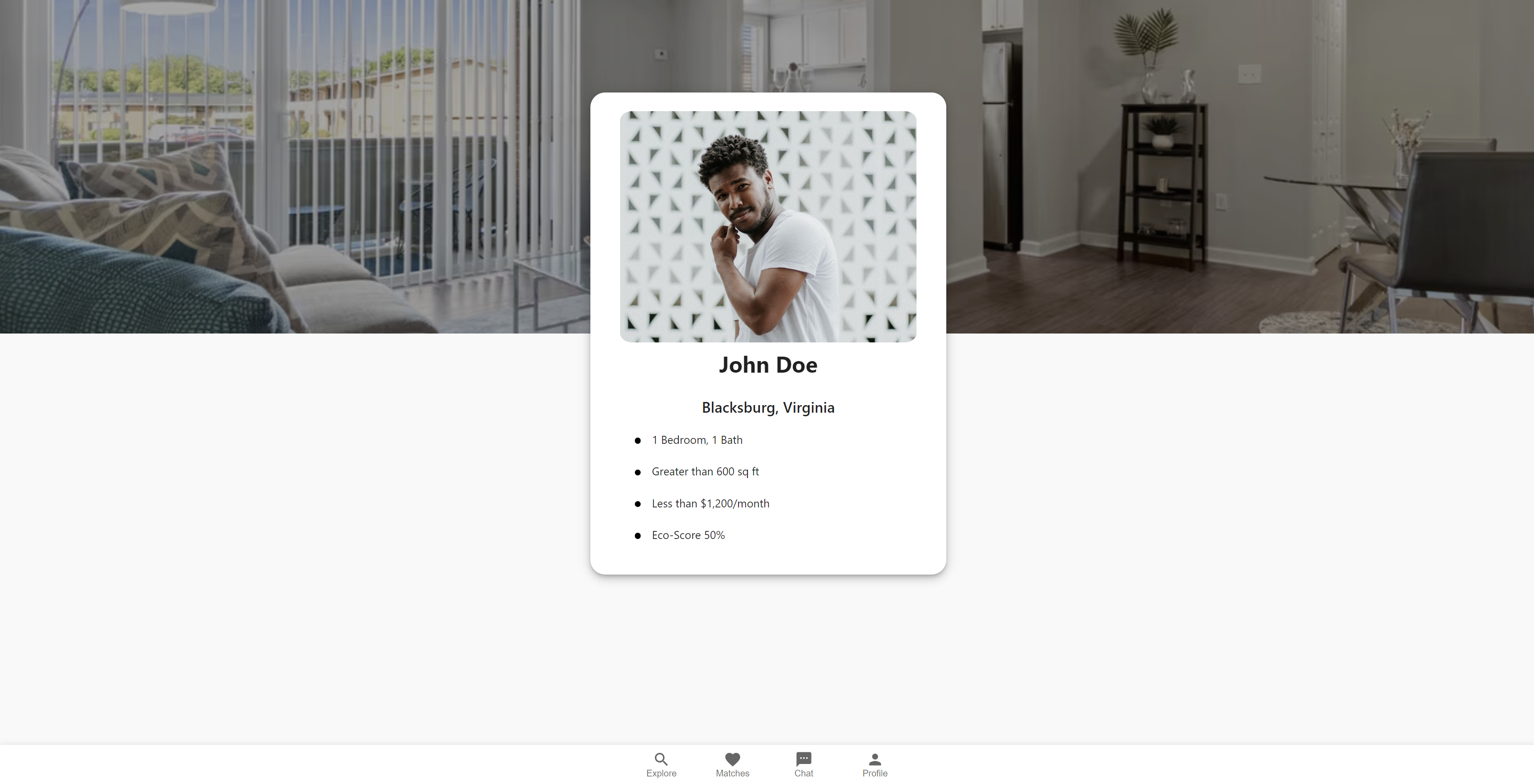Select the Explore tab label

click(x=661, y=773)
